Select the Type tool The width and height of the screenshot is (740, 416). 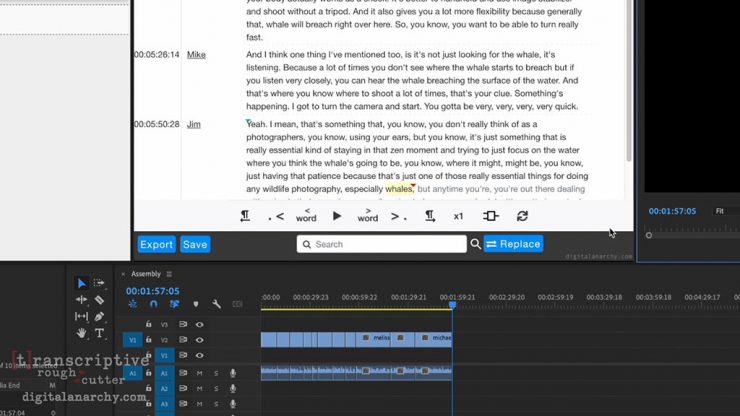pyautogui.click(x=99, y=333)
